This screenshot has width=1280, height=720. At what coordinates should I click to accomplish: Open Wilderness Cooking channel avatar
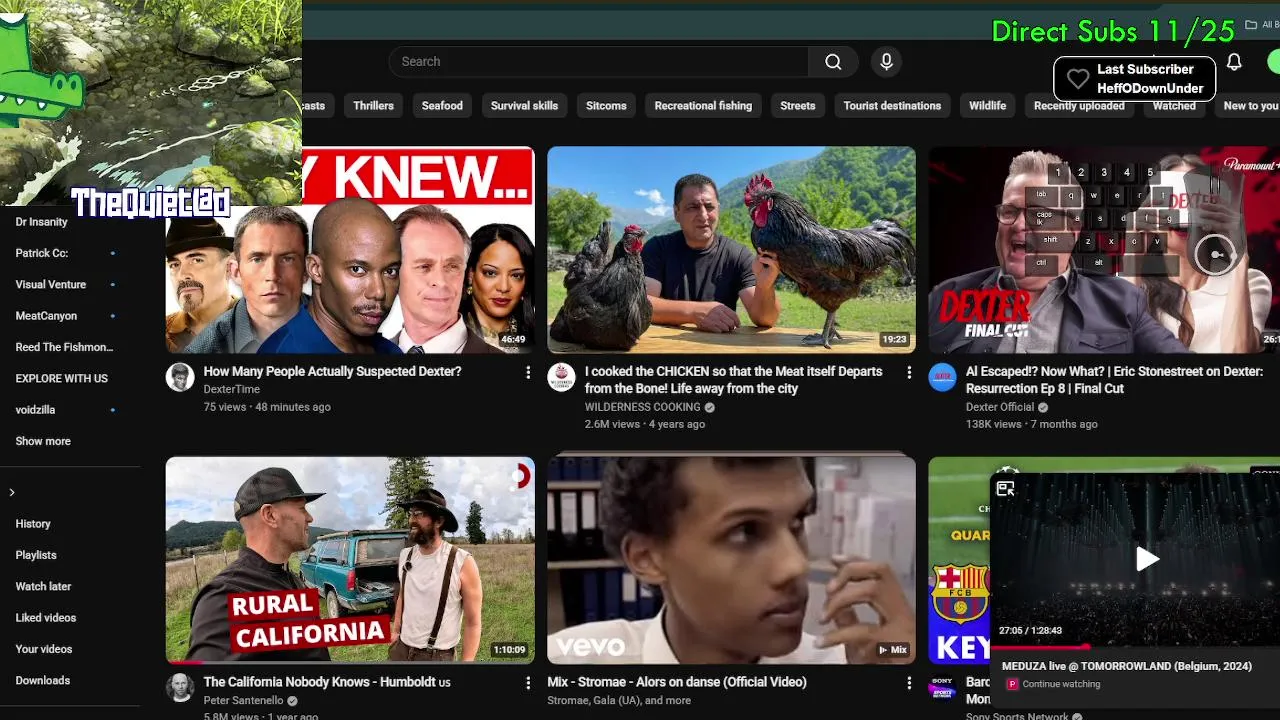click(x=561, y=377)
